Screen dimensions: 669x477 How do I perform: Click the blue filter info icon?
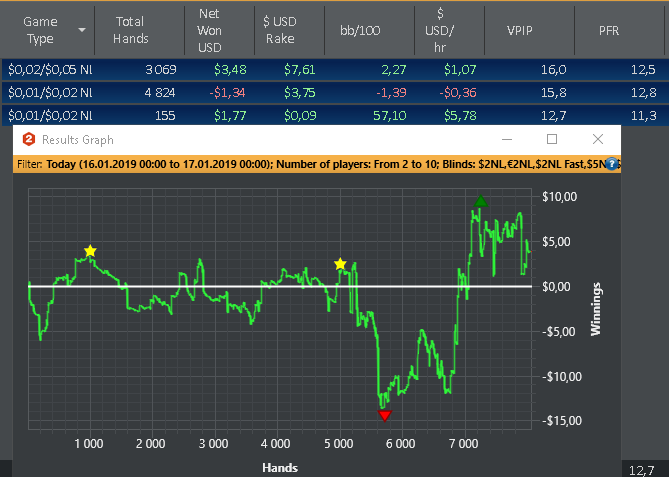611,162
